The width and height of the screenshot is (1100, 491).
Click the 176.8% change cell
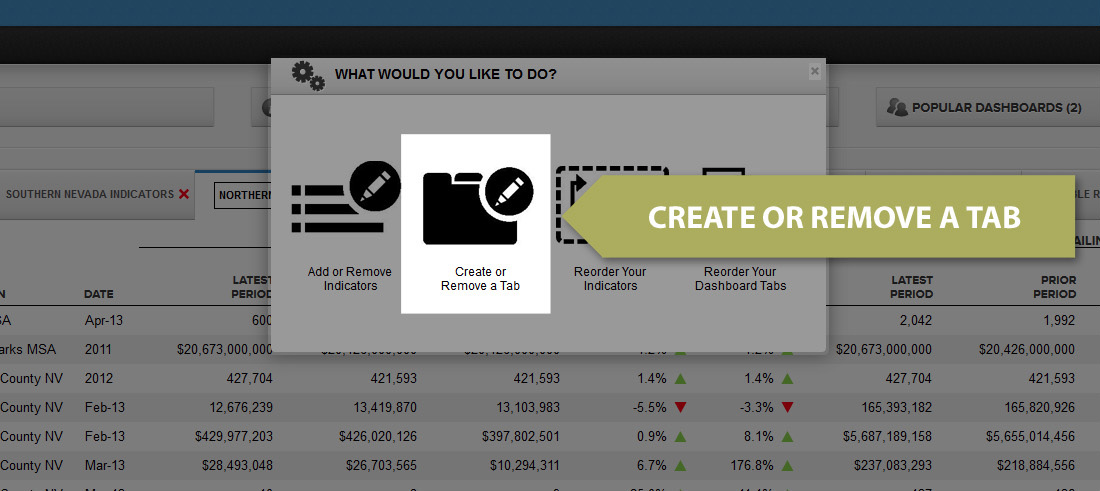point(753,465)
